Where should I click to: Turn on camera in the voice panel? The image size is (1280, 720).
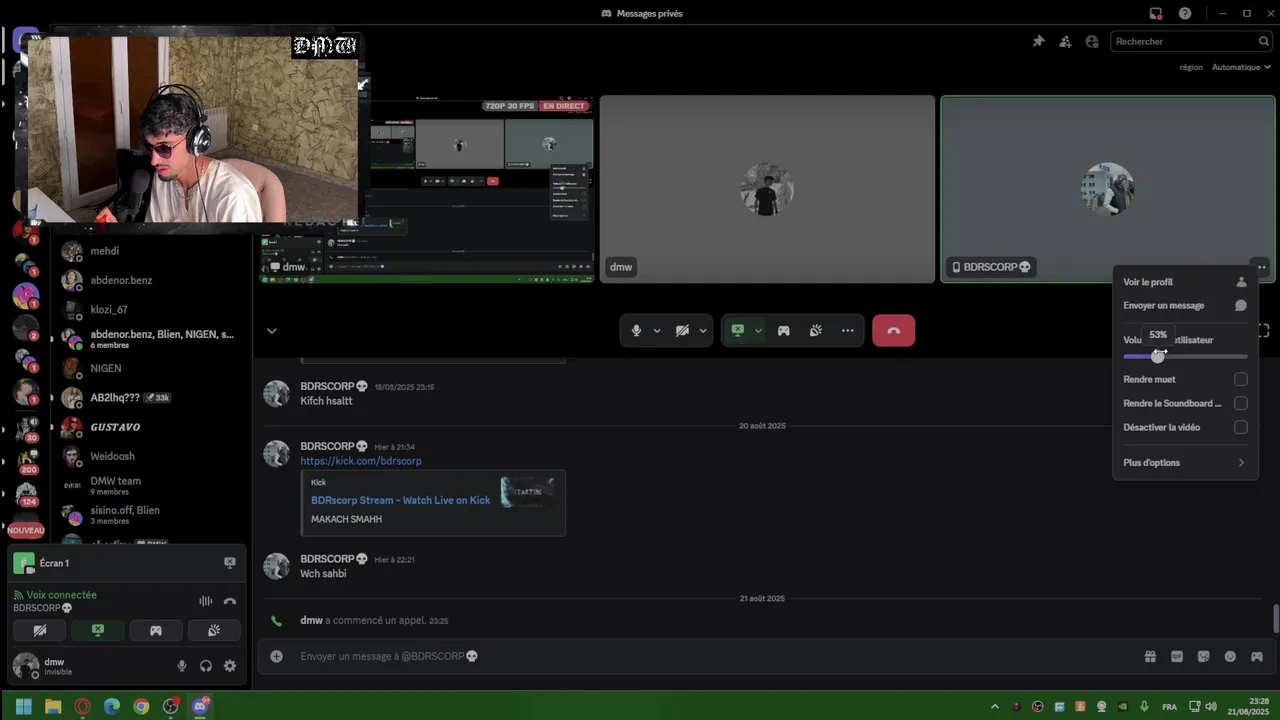point(39,630)
